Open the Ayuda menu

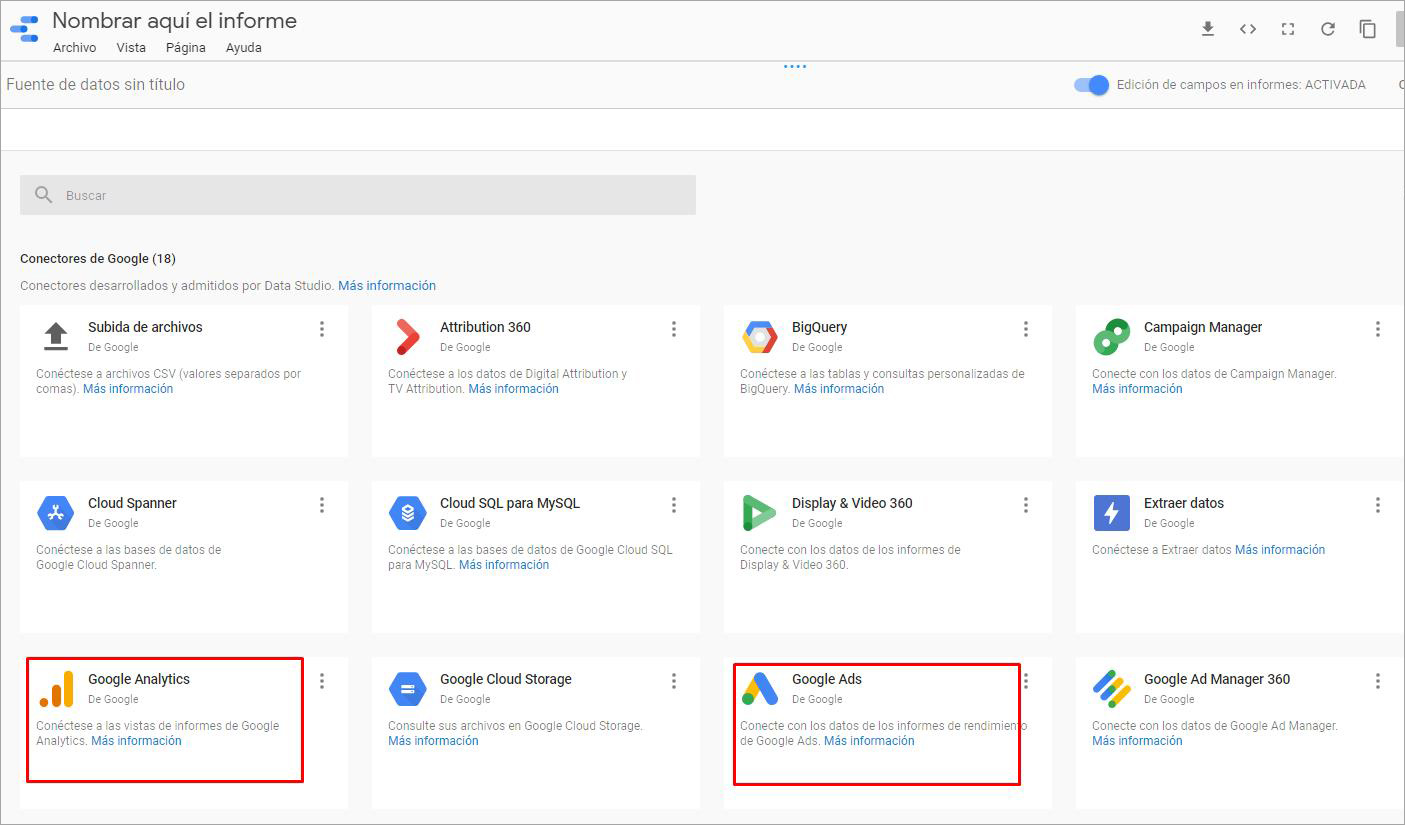(243, 48)
